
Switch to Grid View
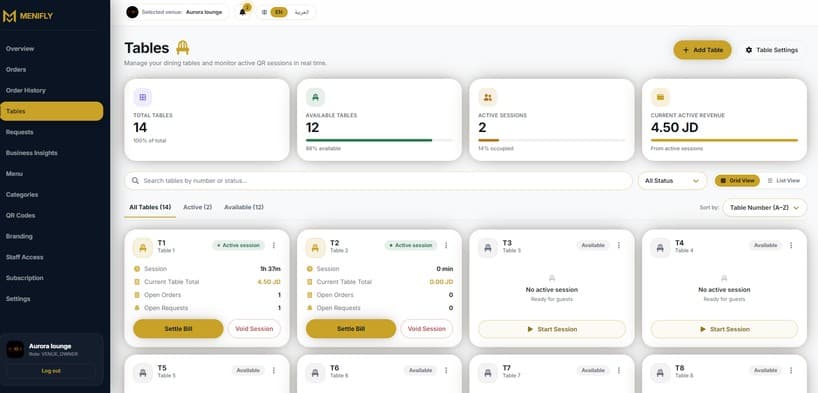737,181
